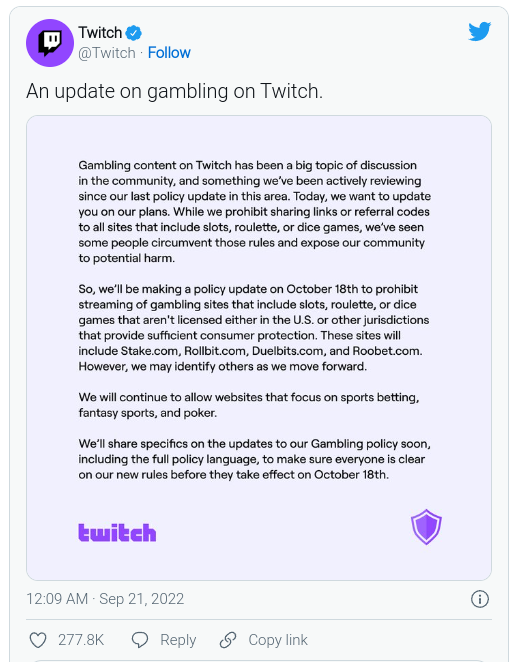Image resolution: width=514 pixels, height=662 pixels.
Task: Open the 12:09 AM · Sep 21, 2022 timestamp
Action: [x=105, y=599]
